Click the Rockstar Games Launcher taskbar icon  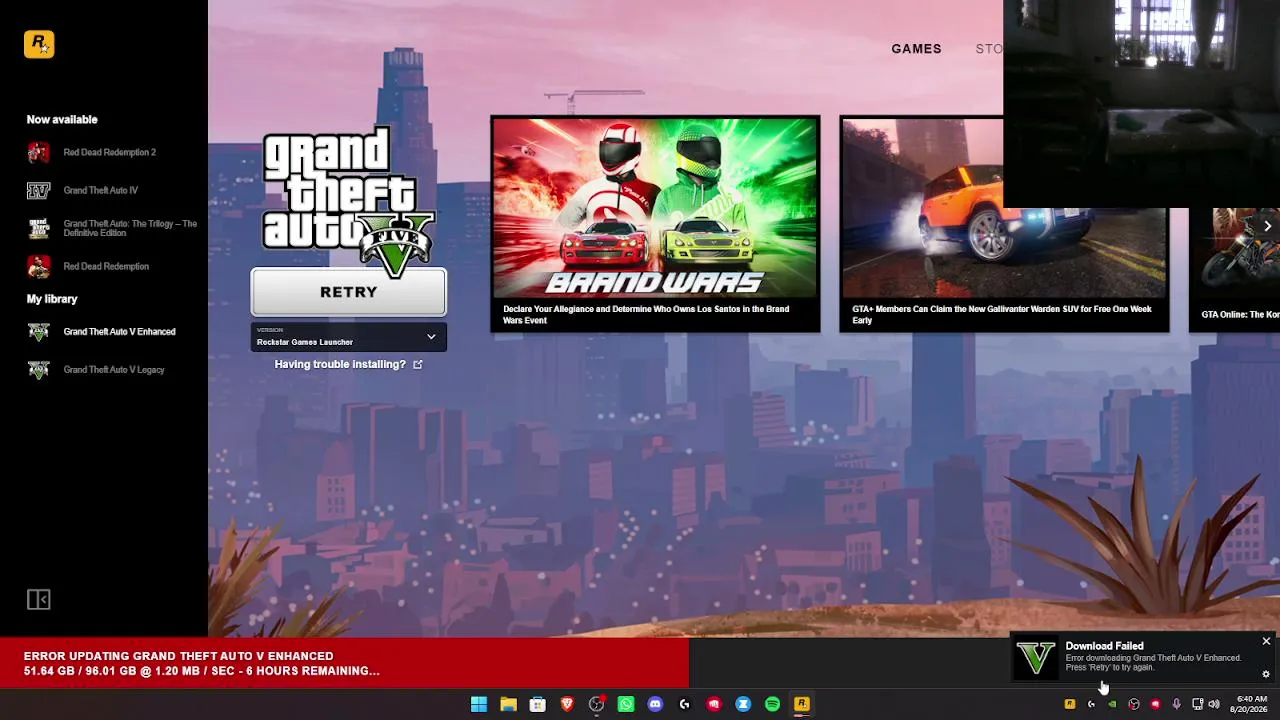(801, 704)
